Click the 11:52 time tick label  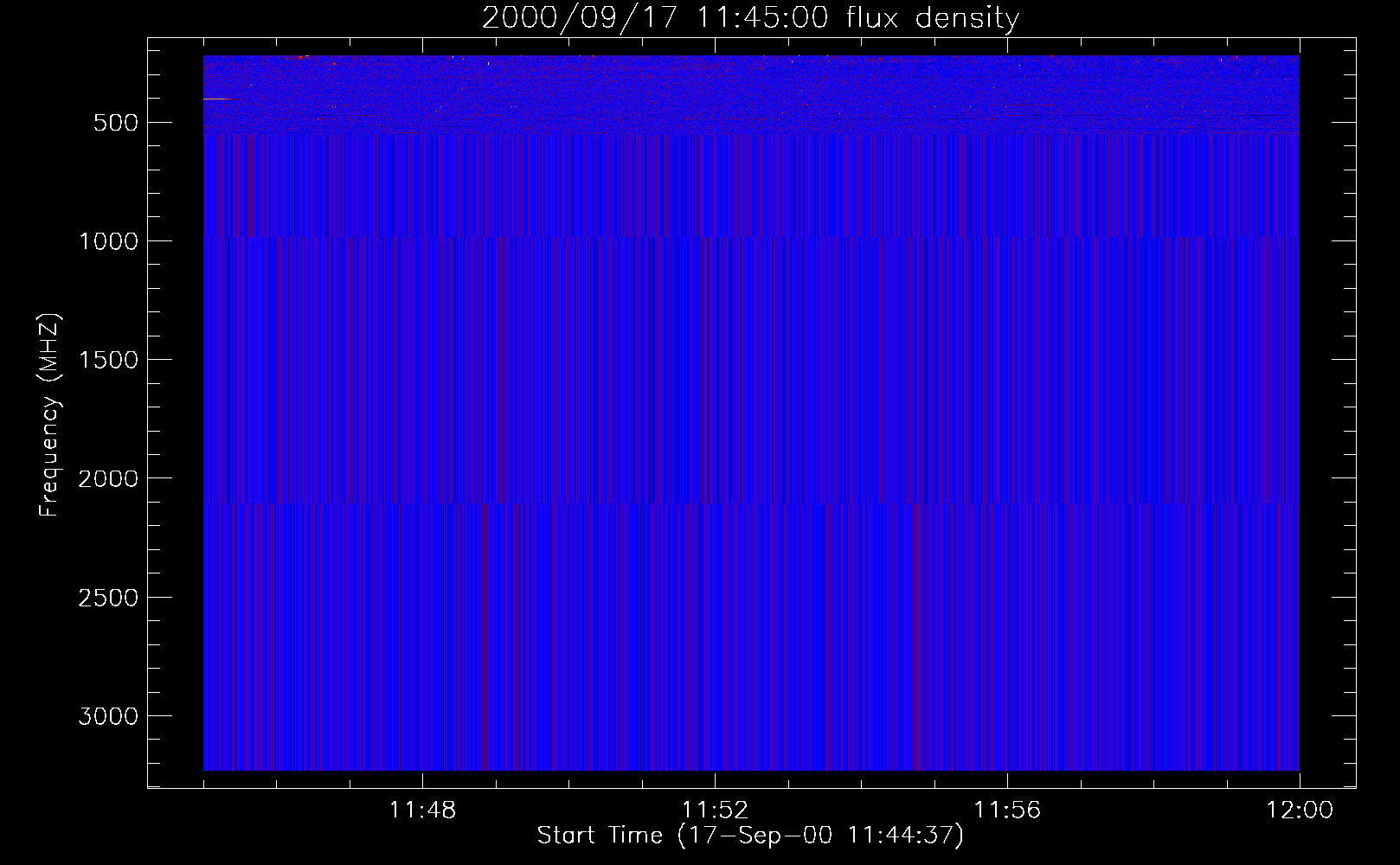[x=715, y=811]
